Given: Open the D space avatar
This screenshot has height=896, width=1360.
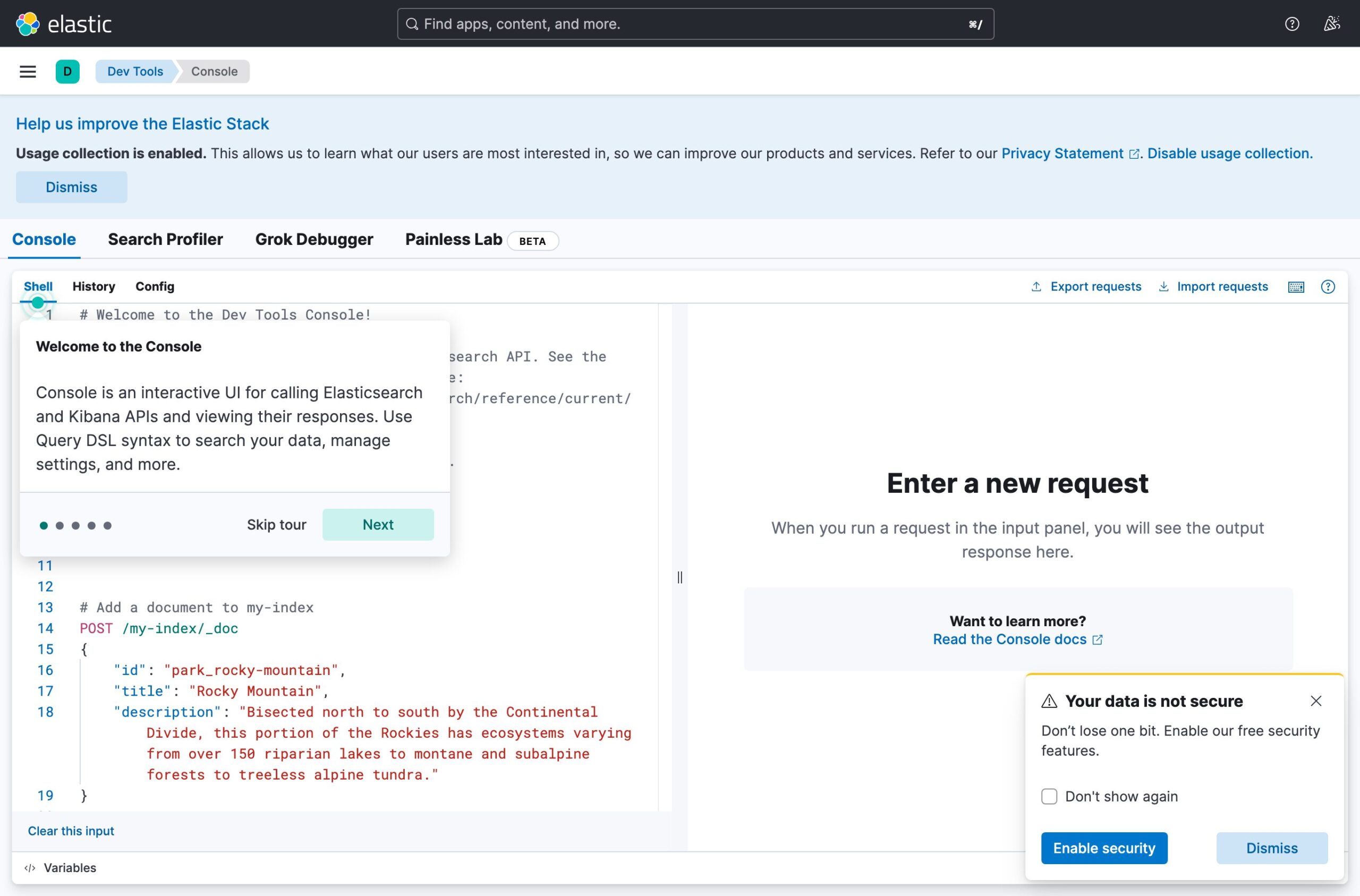Looking at the screenshot, I should (67, 71).
